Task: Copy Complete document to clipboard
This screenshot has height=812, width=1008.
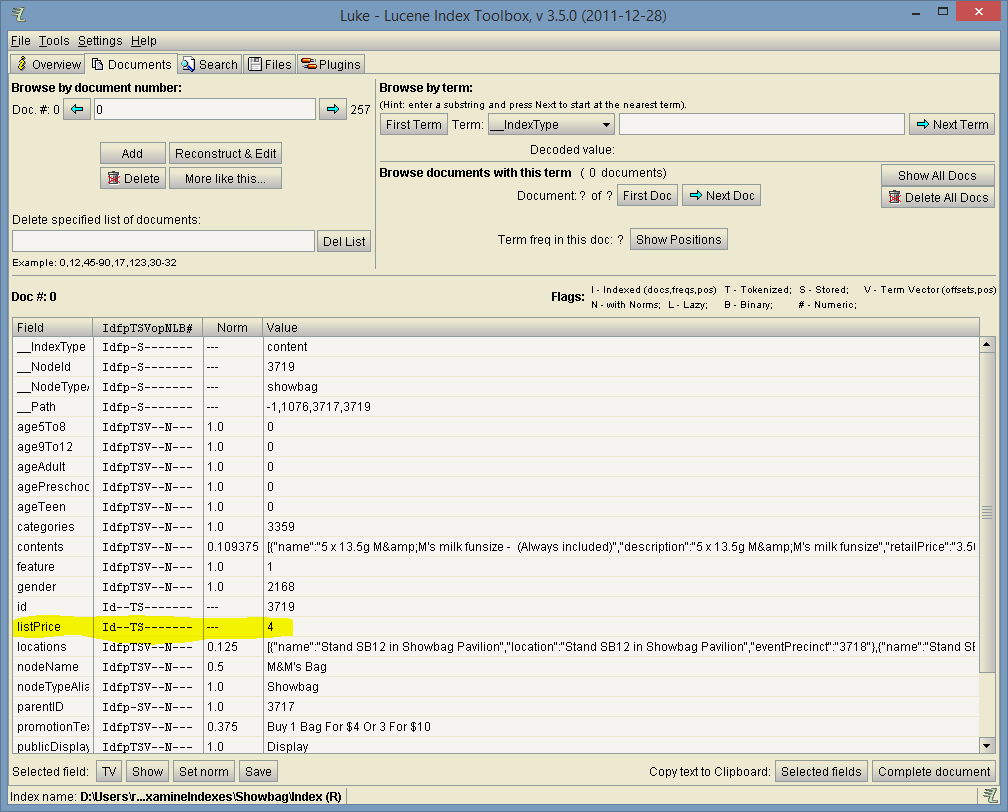Action: tap(934, 771)
